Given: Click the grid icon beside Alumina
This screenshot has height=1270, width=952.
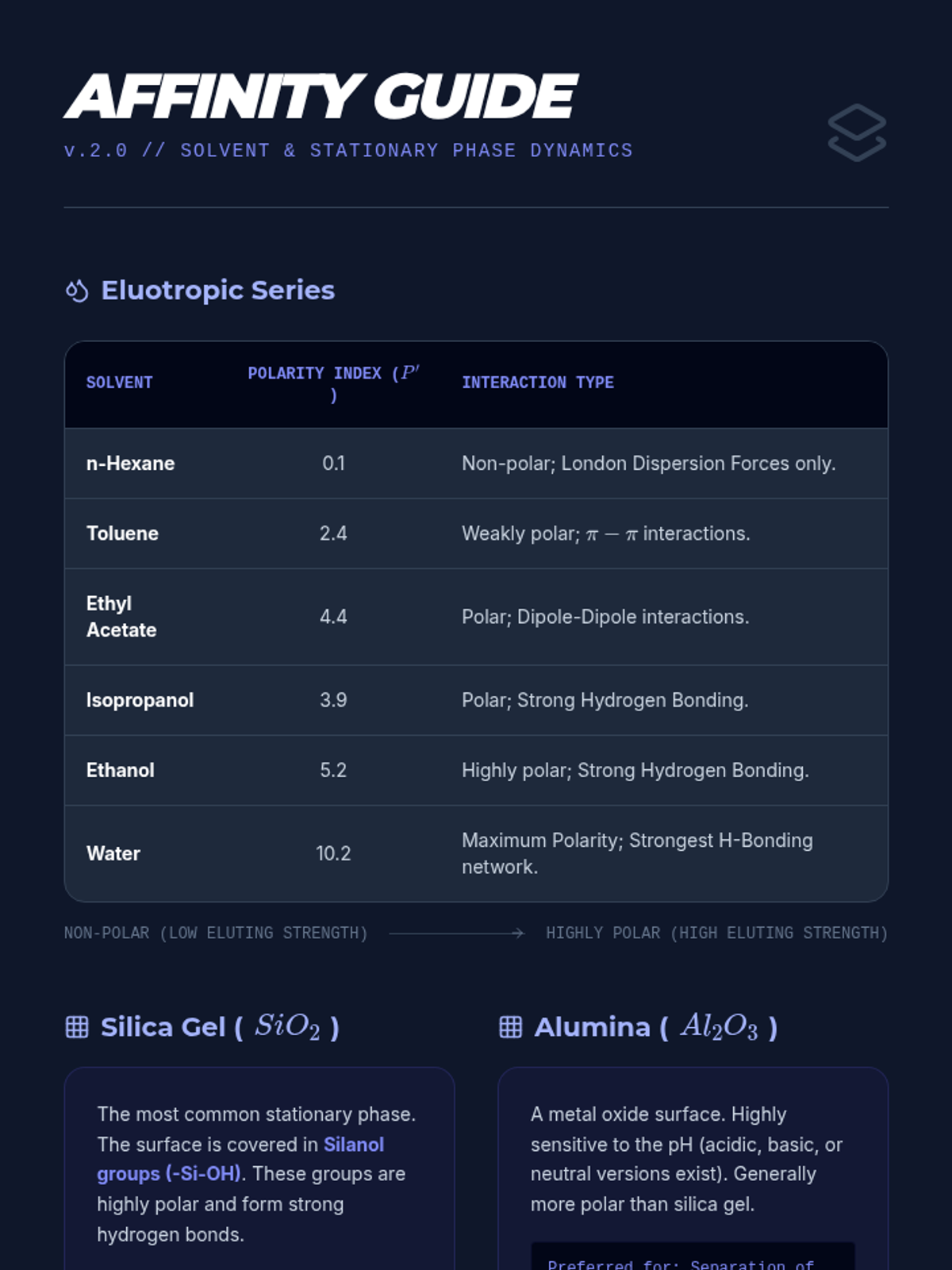Looking at the screenshot, I should tap(511, 1027).
